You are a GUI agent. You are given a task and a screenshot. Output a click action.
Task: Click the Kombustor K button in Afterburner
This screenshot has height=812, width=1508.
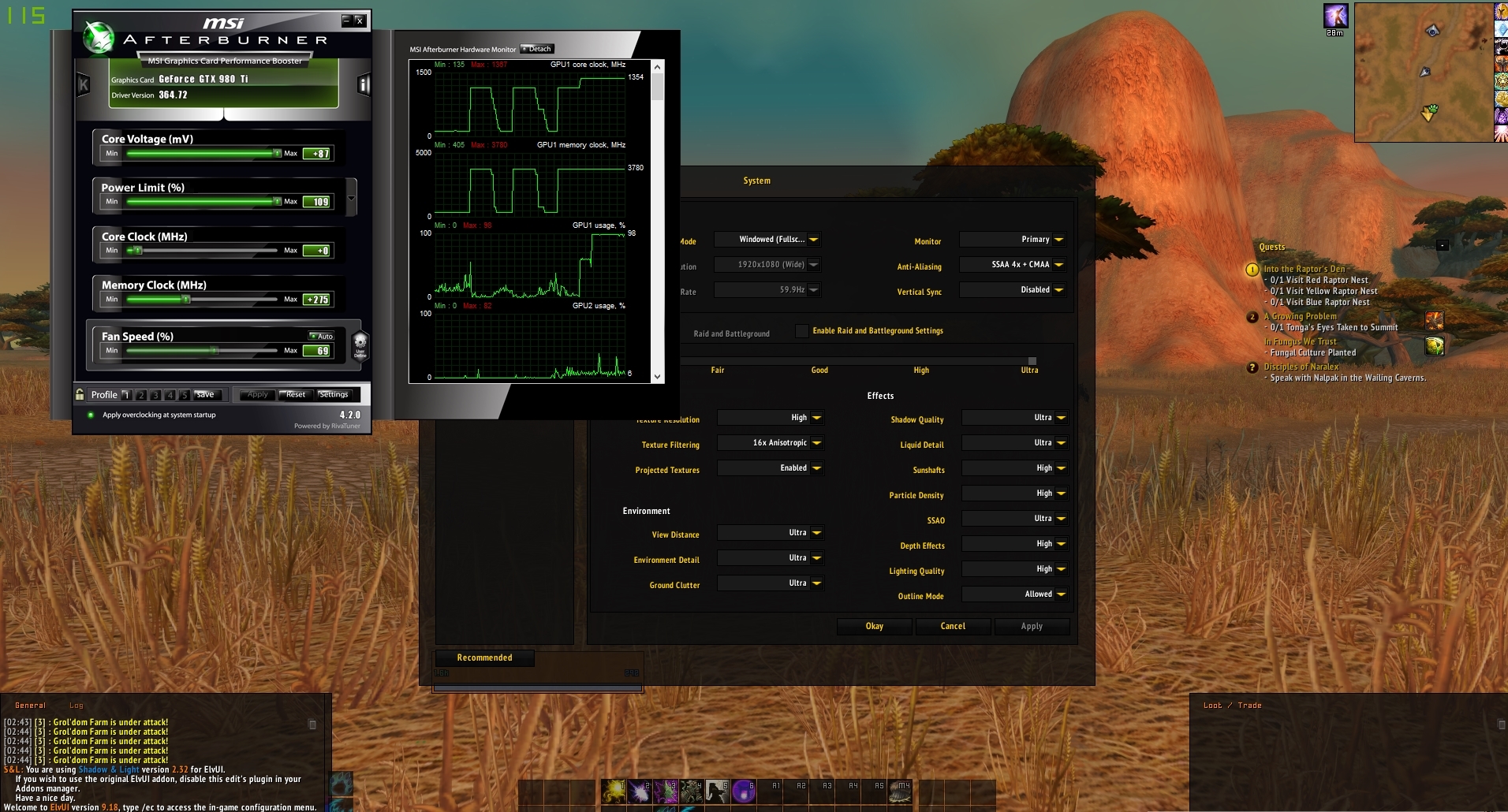pos(84,84)
